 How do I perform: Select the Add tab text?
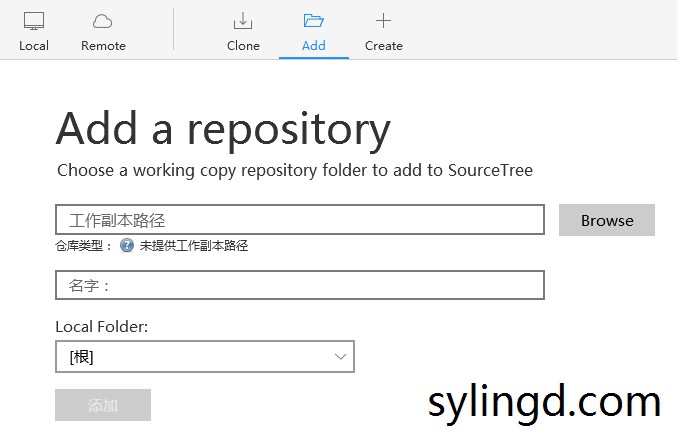coord(313,46)
